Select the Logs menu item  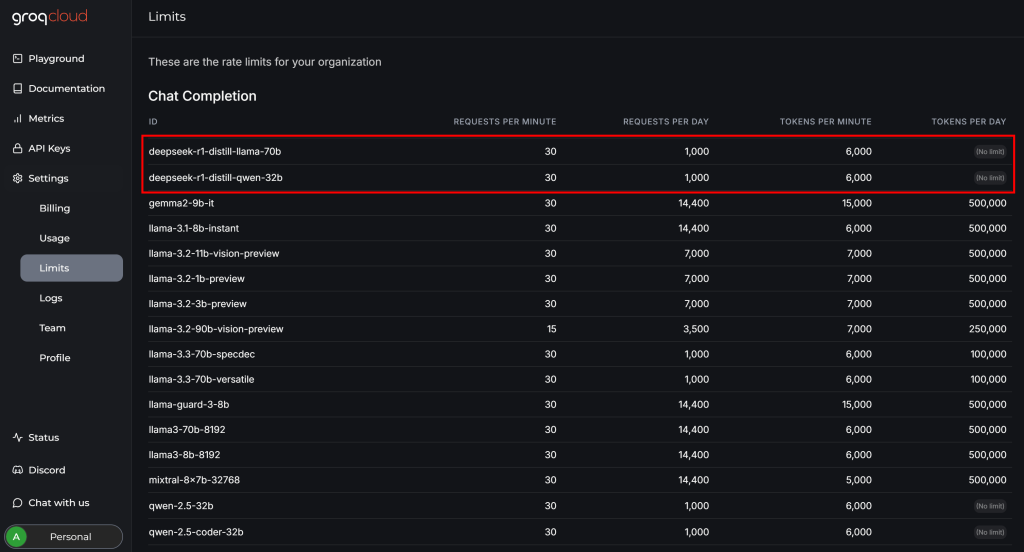tap(51, 298)
